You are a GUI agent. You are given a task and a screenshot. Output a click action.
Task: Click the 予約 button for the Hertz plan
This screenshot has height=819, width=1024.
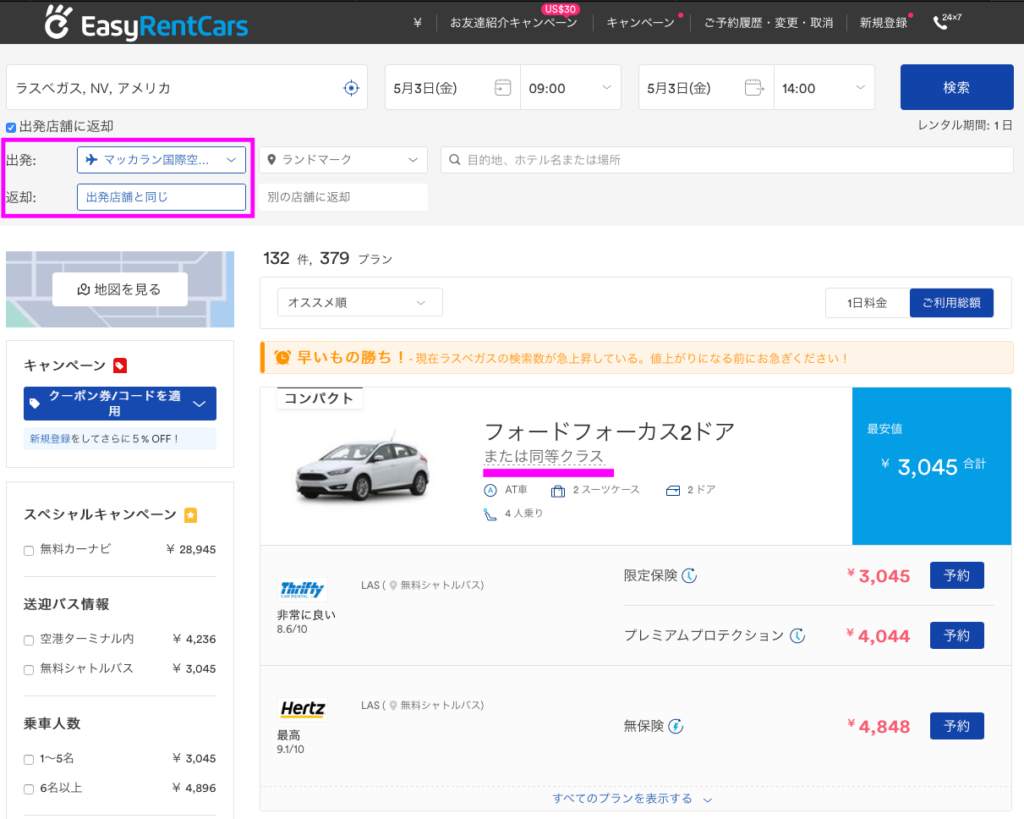coord(956,726)
